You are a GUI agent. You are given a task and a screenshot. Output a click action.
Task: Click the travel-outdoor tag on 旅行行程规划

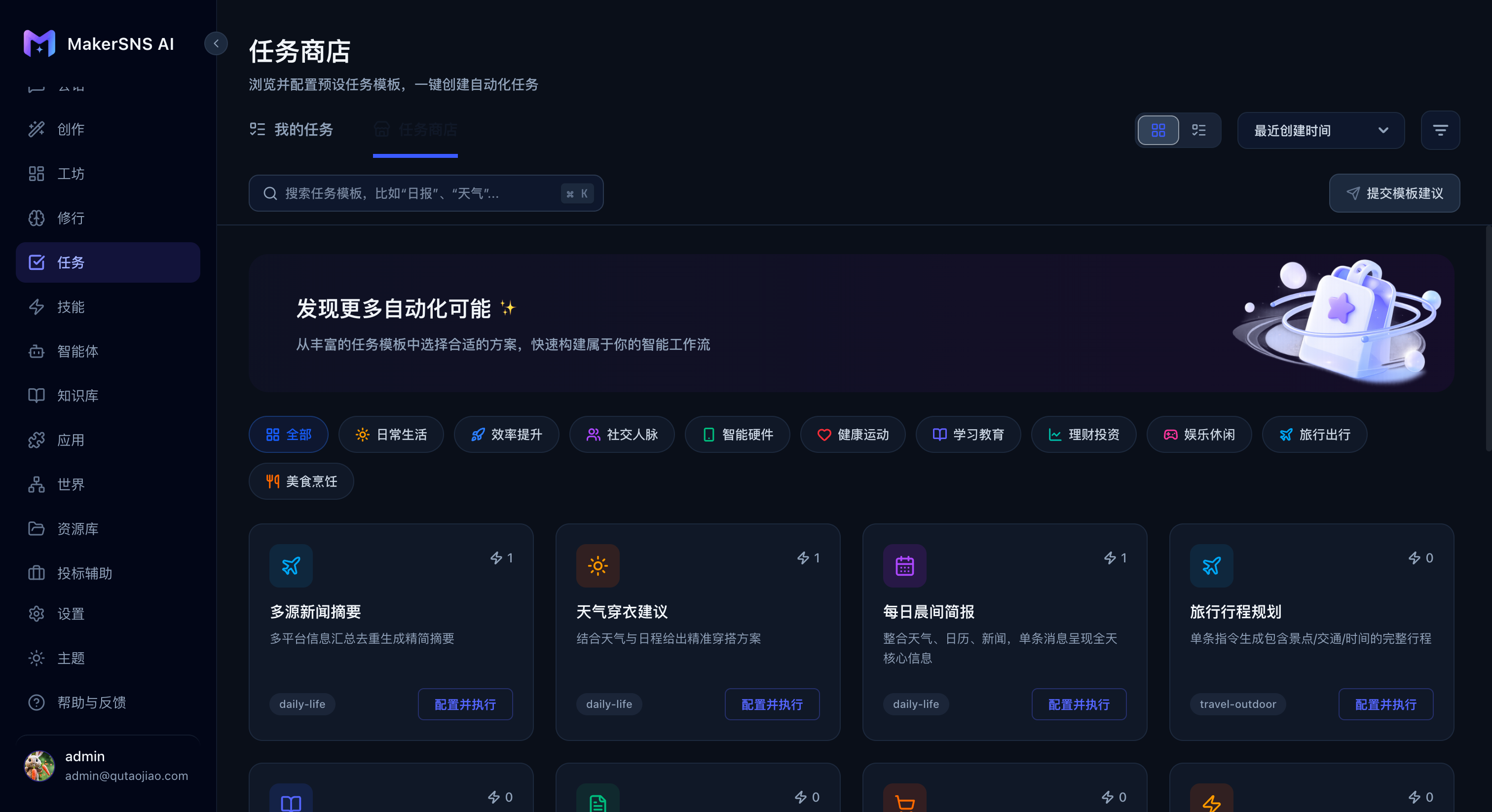click(1238, 704)
